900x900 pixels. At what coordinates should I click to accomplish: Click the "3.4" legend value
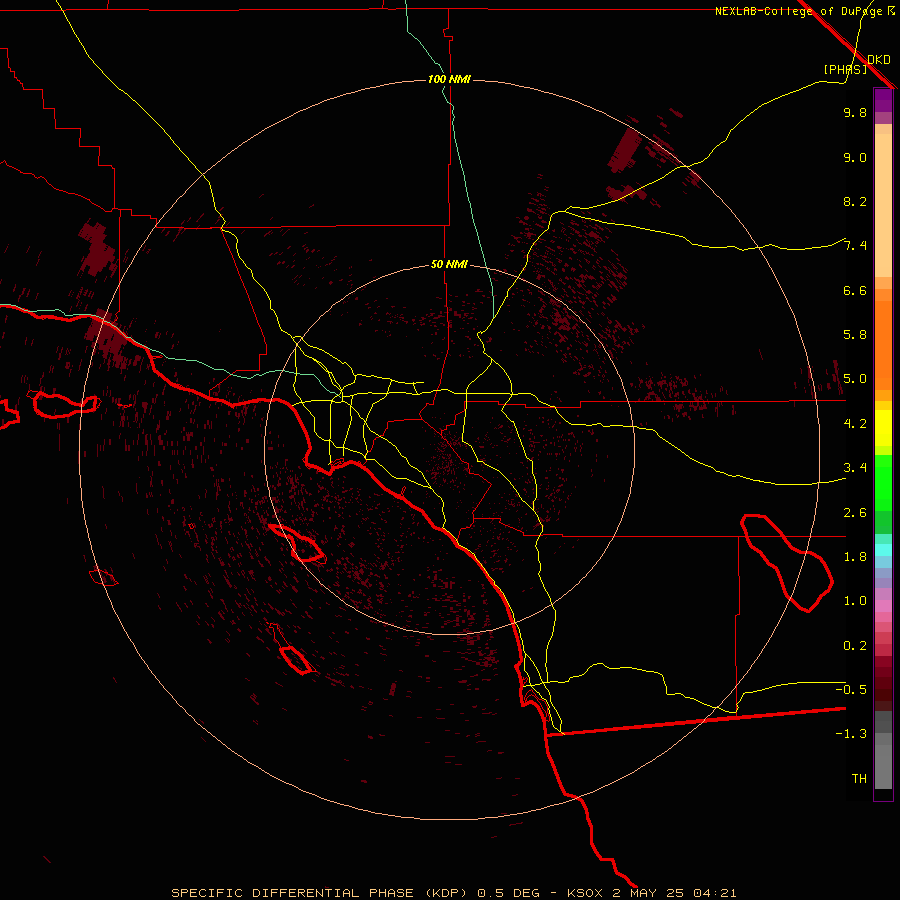[855, 468]
